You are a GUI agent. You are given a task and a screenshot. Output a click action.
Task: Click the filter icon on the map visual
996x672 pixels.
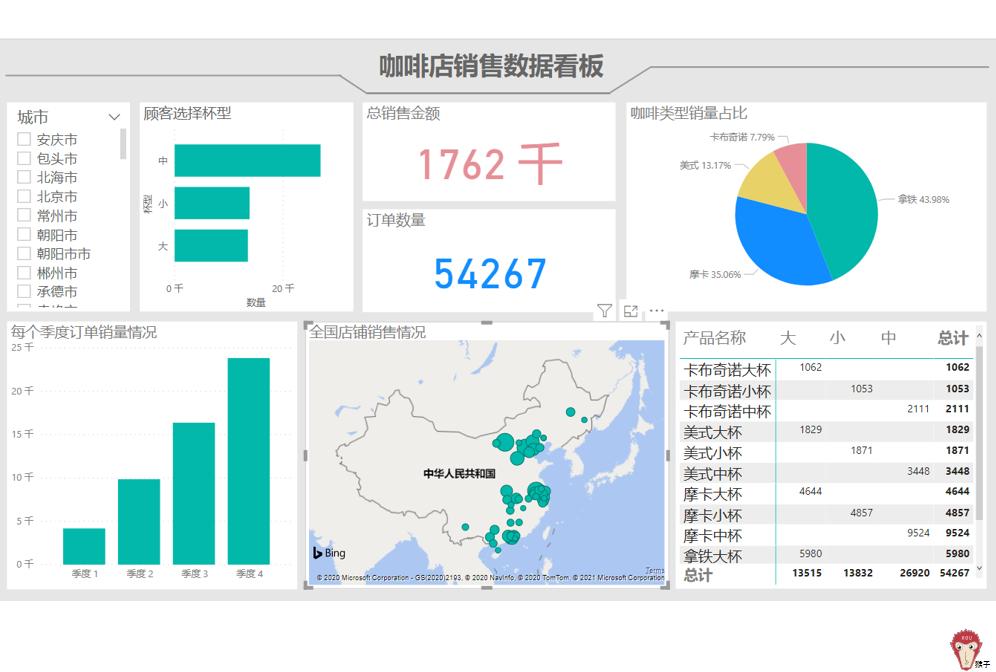[605, 311]
